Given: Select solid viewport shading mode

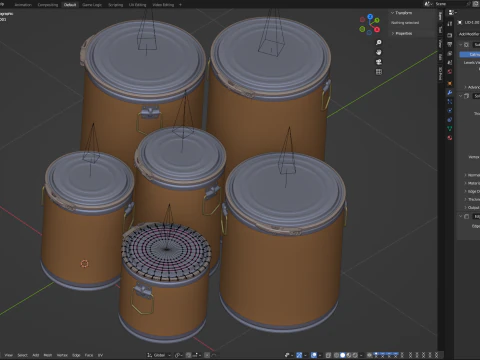Looking at the screenshot, I should tap(342, 355).
